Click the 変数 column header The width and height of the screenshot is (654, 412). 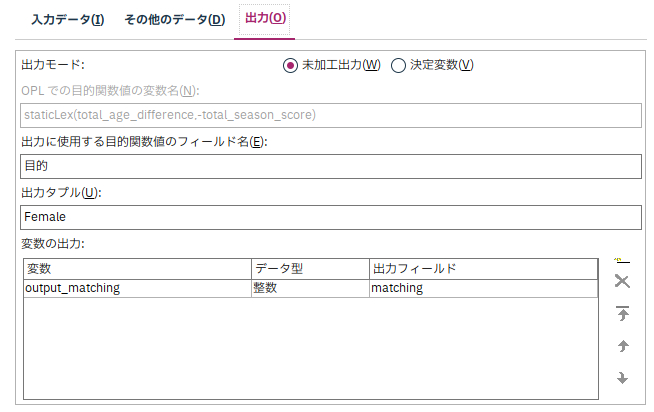137,269
